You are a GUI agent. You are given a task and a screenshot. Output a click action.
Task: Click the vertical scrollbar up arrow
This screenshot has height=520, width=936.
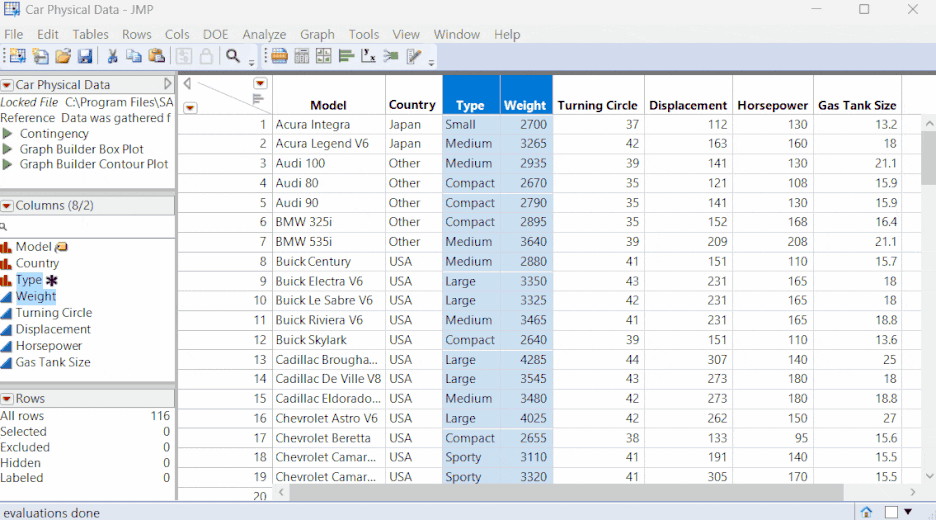point(929,123)
